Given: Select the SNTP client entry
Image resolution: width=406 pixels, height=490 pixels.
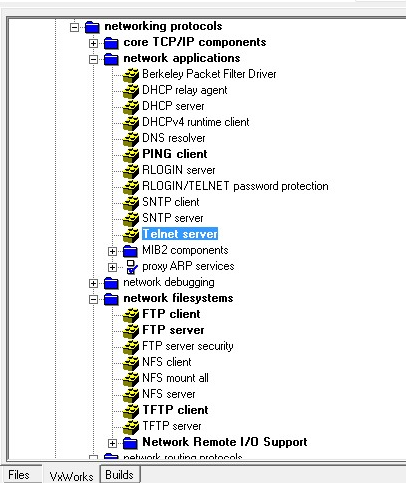Looking at the screenshot, I should pyautogui.click(x=171, y=202).
